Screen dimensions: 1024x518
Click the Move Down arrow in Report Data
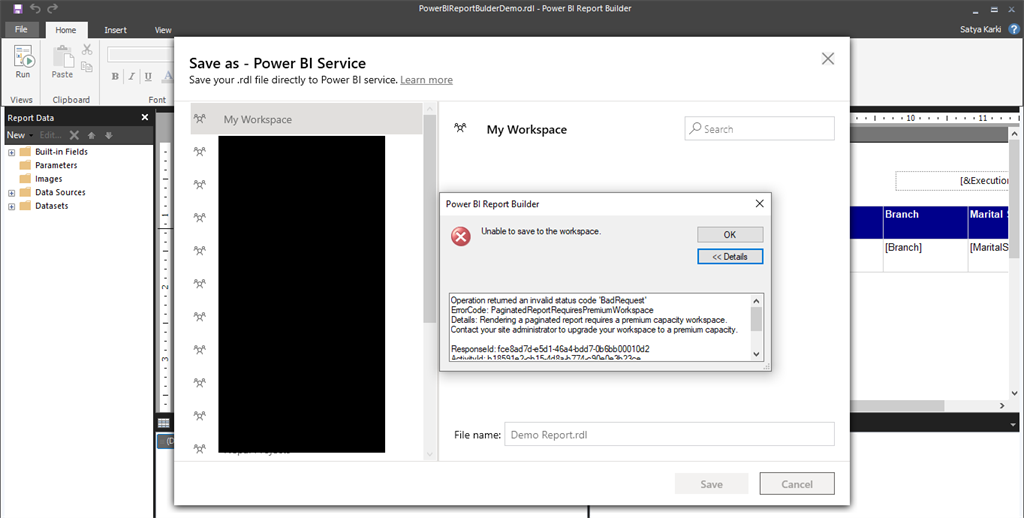tap(108, 135)
